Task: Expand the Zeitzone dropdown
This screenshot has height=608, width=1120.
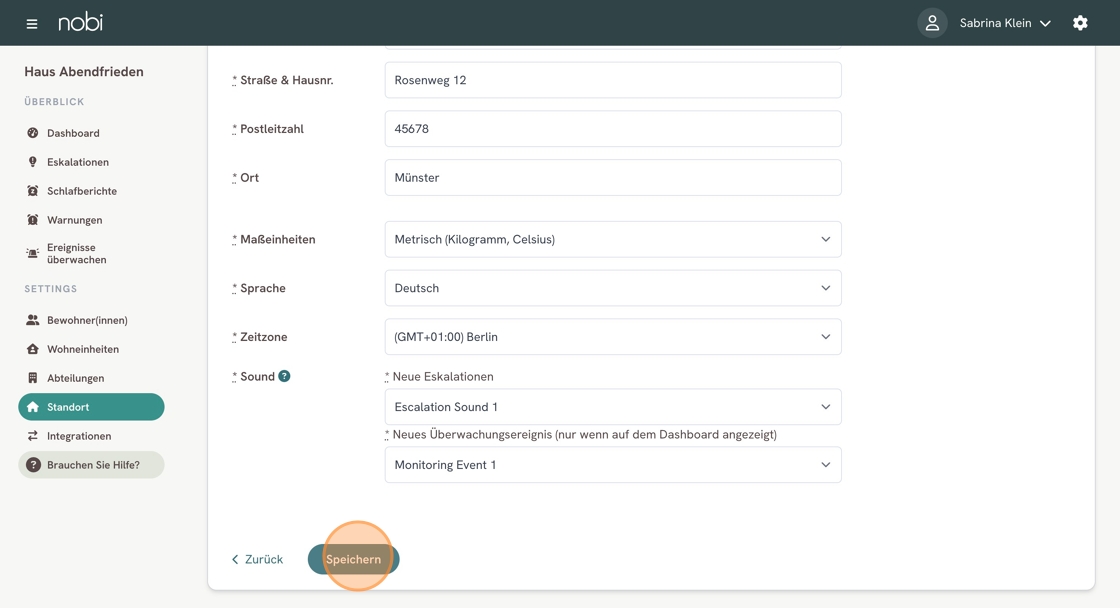Action: [x=612, y=337]
